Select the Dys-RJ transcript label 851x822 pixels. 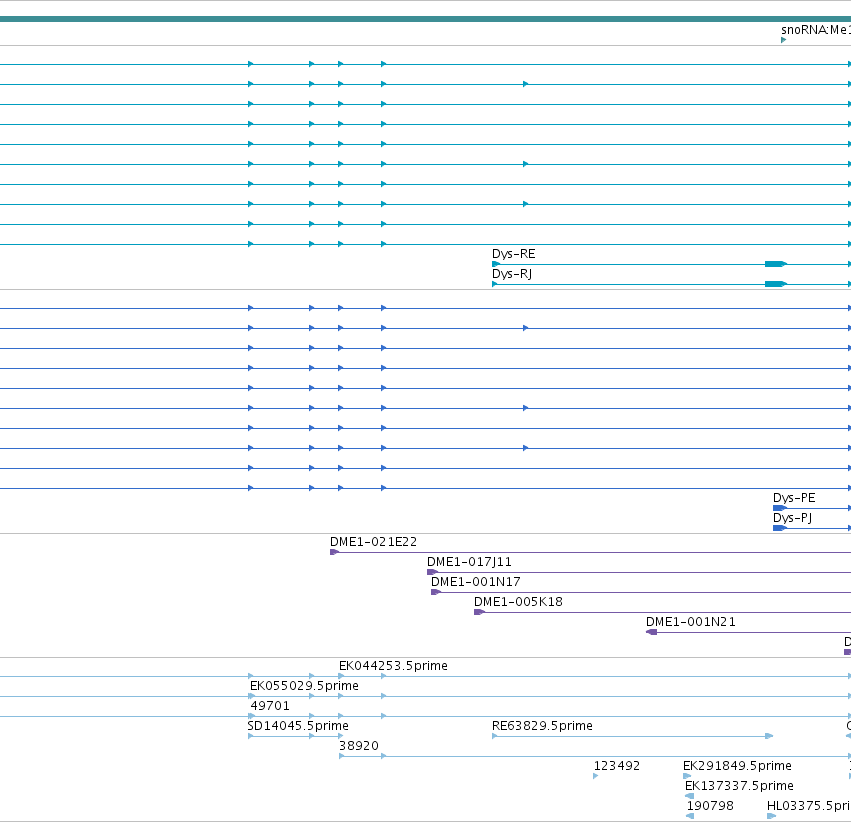[x=512, y=274]
